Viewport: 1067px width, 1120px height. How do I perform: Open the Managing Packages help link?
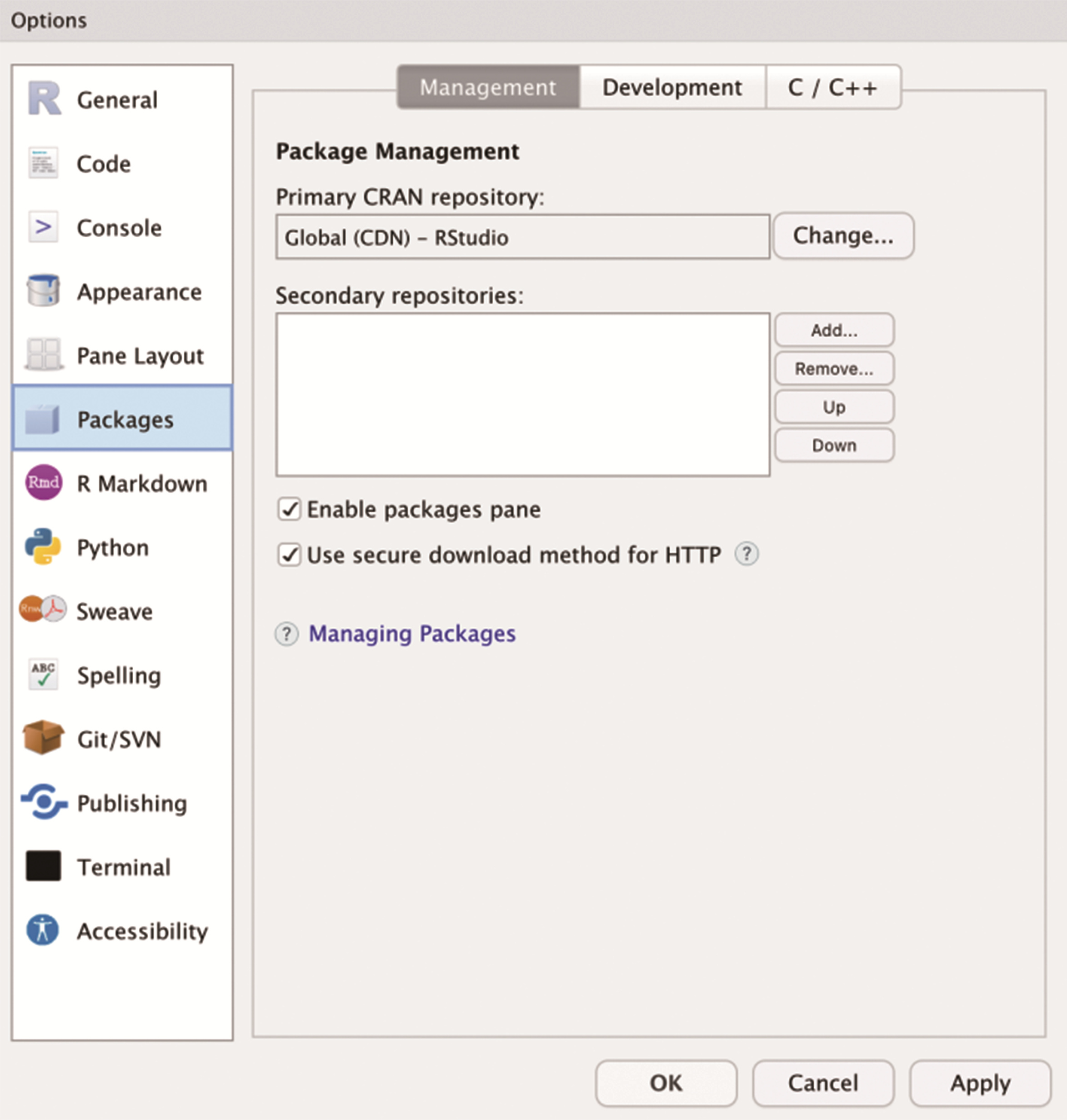pos(412,634)
